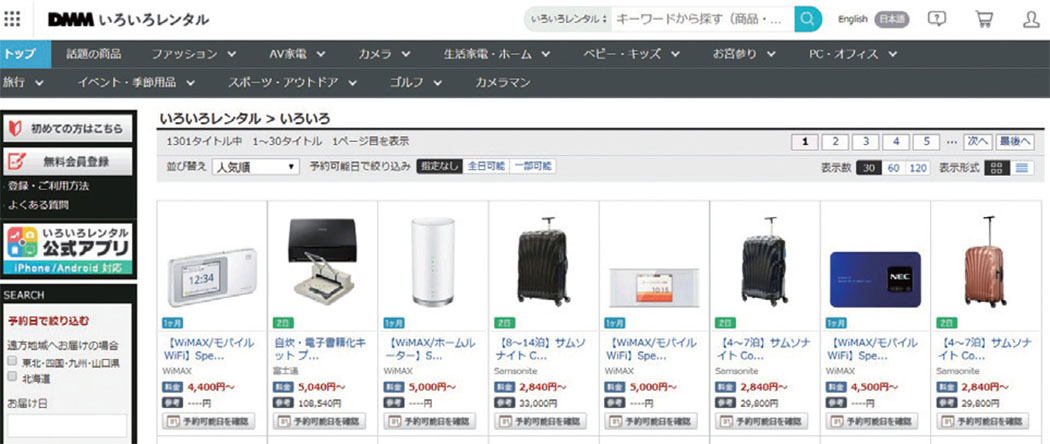Click the 公式アプリ banner
This screenshot has height=444, width=1050.
click(68, 250)
